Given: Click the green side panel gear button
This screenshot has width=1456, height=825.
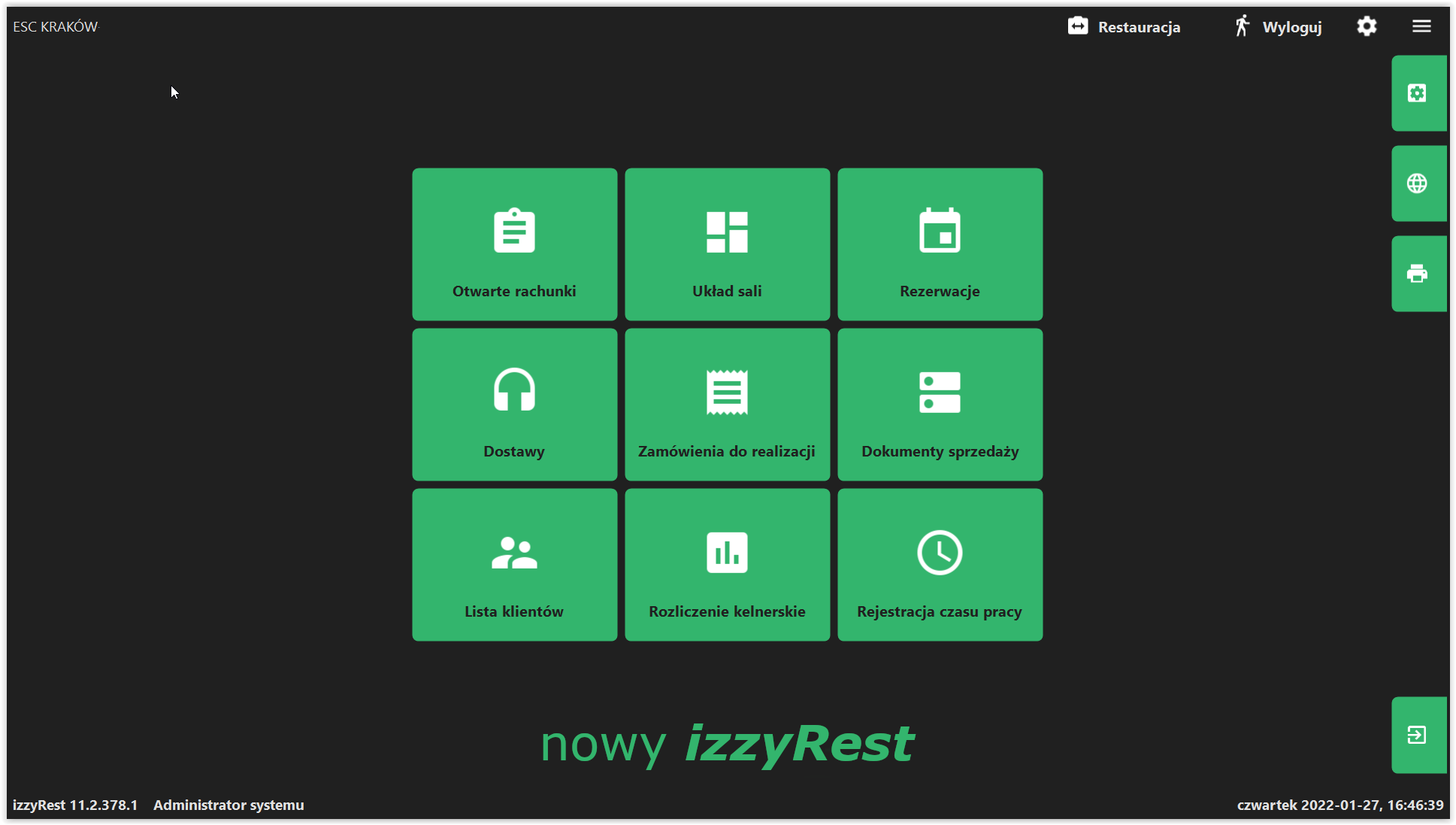Looking at the screenshot, I should point(1418,93).
